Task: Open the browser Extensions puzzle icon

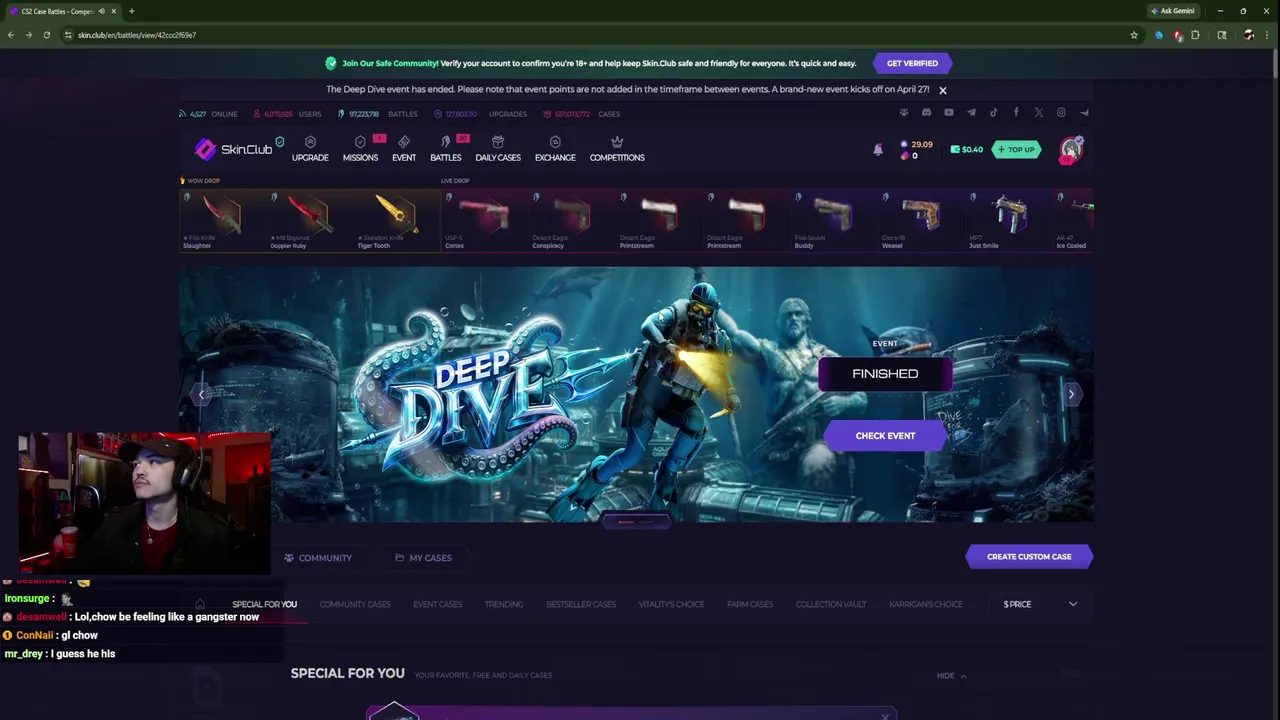Action: tap(1195, 35)
